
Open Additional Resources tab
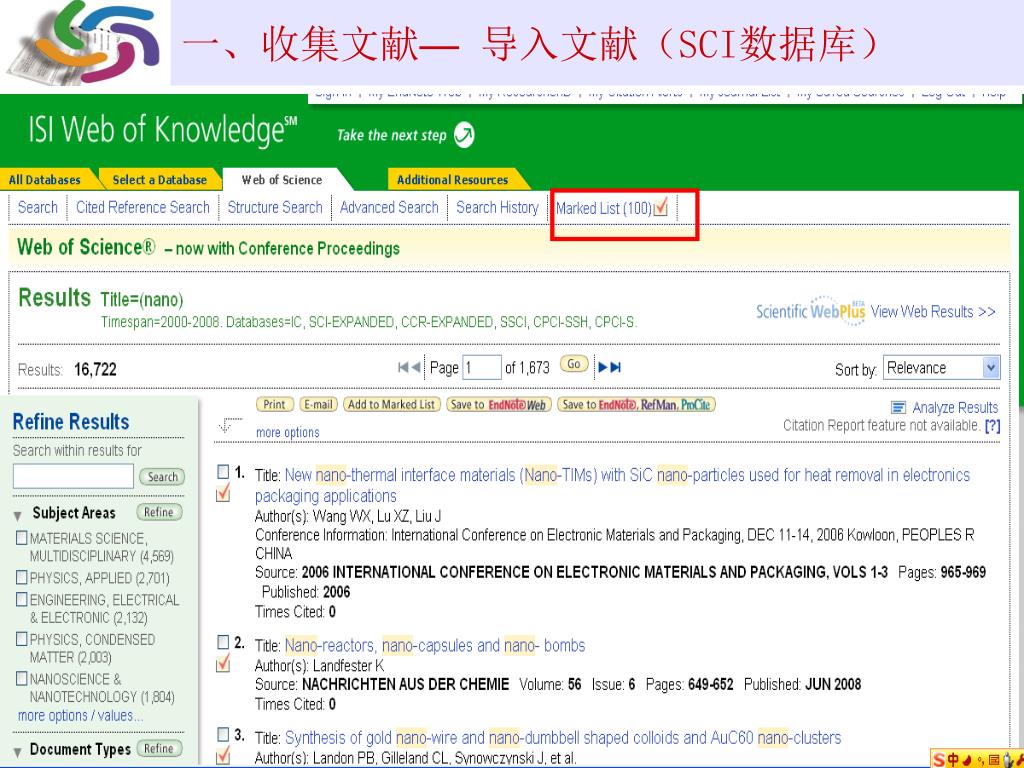click(453, 180)
